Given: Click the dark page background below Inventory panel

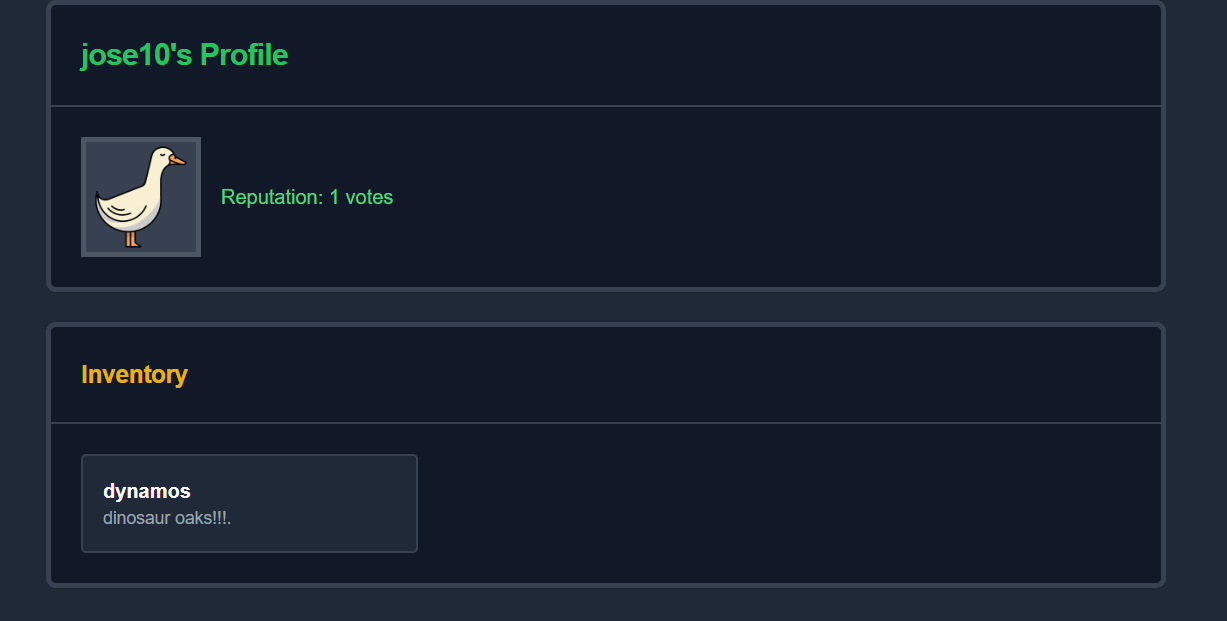Looking at the screenshot, I should (x=606, y=604).
